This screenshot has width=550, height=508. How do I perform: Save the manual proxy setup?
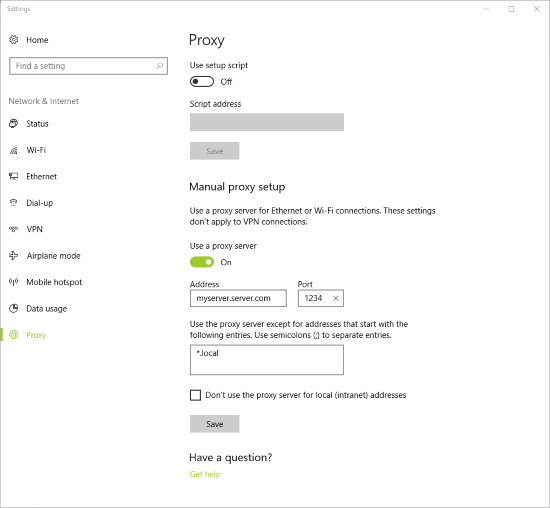point(215,424)
